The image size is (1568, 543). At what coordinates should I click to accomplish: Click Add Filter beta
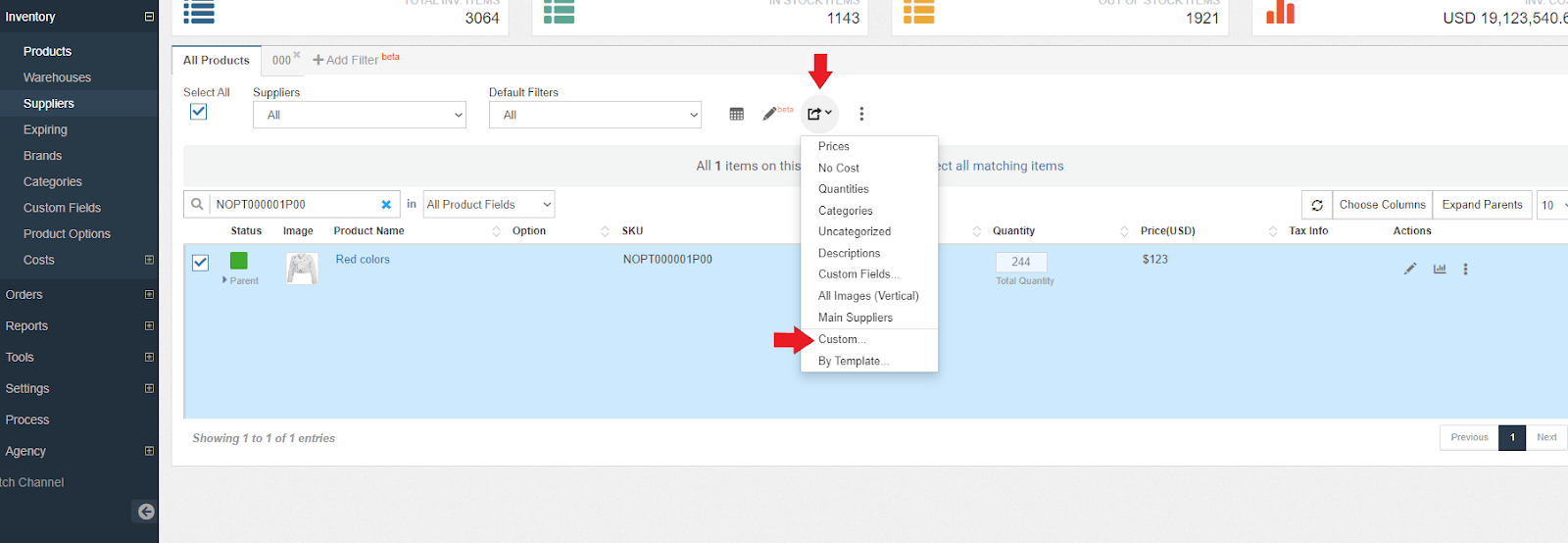356,60
